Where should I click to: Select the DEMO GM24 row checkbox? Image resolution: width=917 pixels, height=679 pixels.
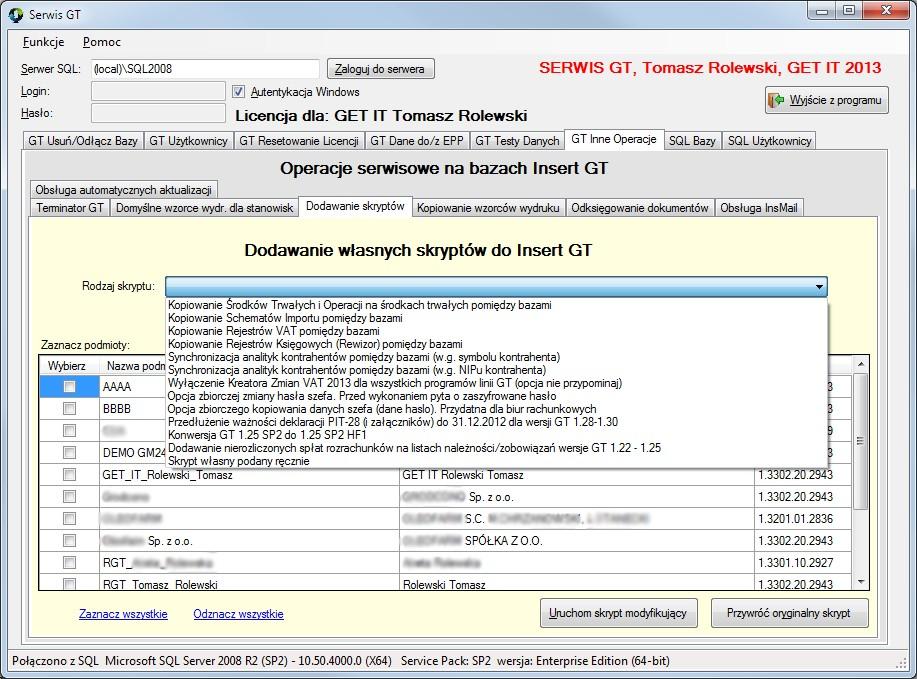[x=70, y=453]
